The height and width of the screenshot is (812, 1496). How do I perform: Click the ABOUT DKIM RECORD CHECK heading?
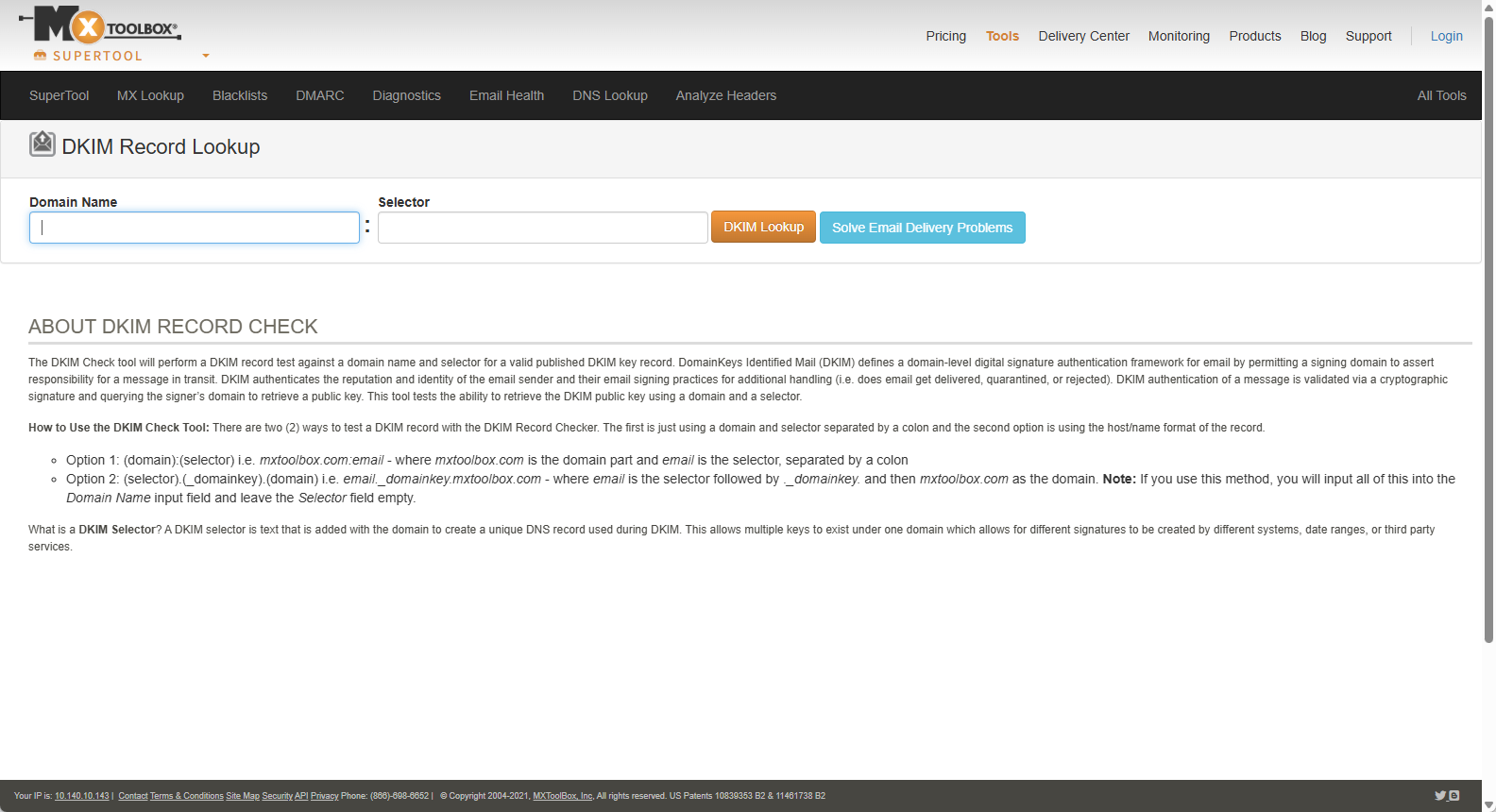coord(173,327)
